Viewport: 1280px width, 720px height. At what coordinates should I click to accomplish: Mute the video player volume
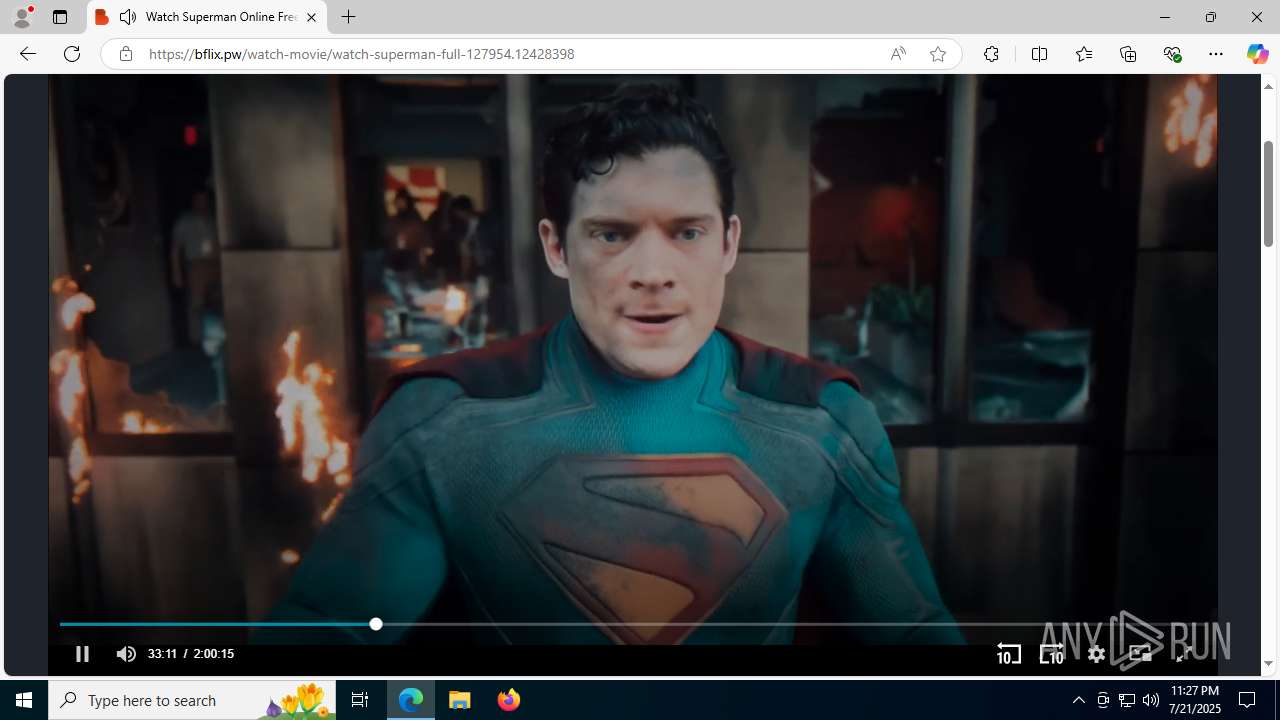pos(126,654)
